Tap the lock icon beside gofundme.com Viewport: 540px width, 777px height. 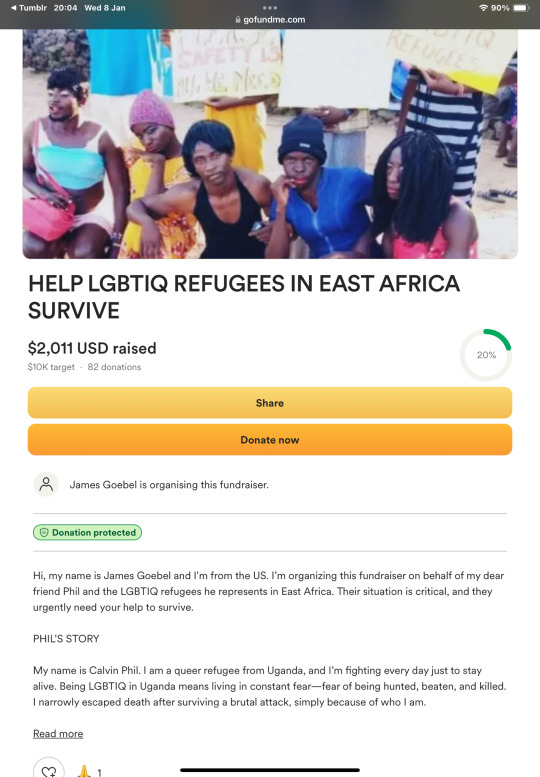(x=238, y=20)
